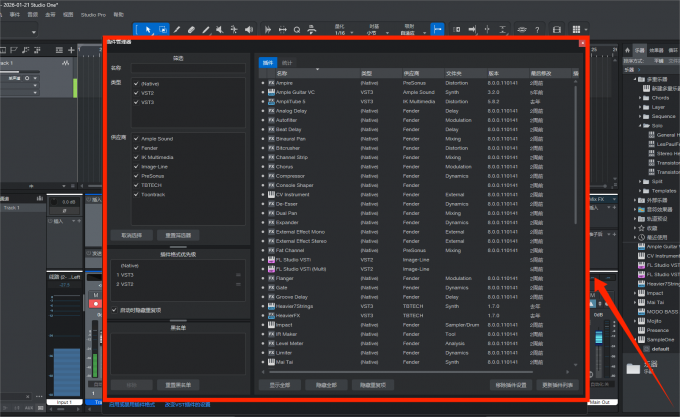Uncheck the VST2 type filter

point(136,93)
